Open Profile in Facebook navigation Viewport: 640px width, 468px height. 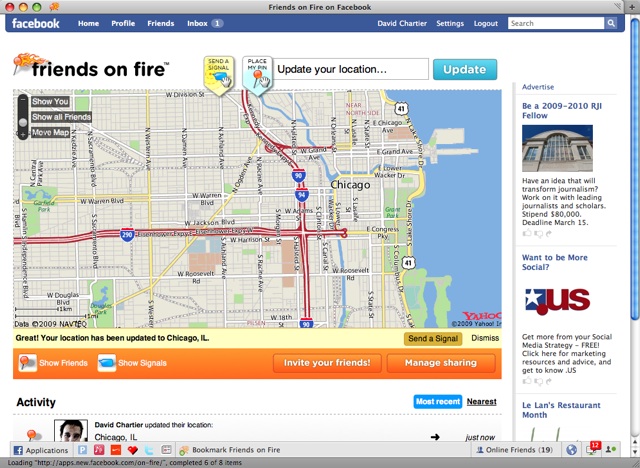click(x=123, y=23)
